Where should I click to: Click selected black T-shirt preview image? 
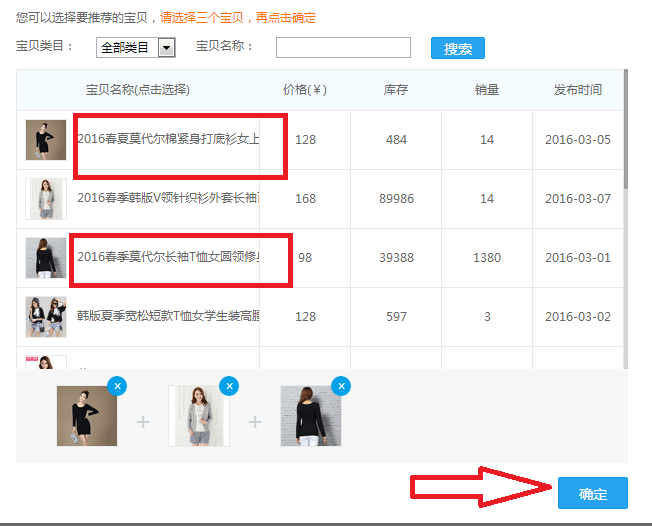pyautogui.click(x=311, y=416)
